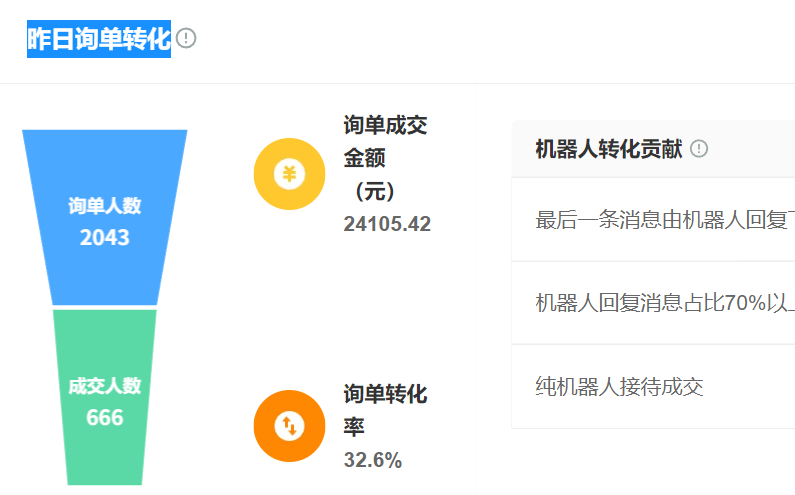
Task: Click the 机器人转化贡献 panel header
Action: pyautogui.click(x=609, y=149)
